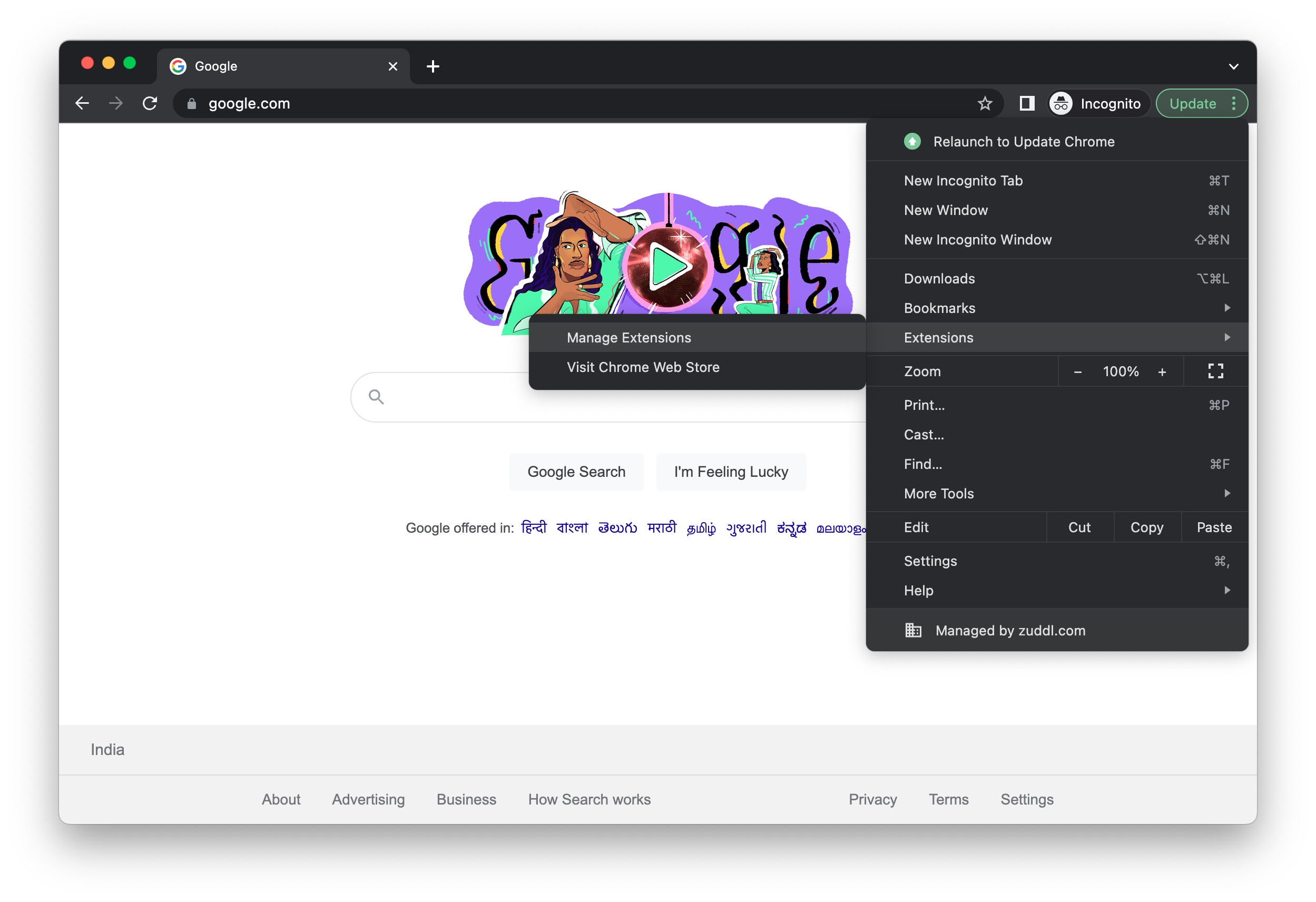Bookmark this page with the star icon

coord(985,103)
